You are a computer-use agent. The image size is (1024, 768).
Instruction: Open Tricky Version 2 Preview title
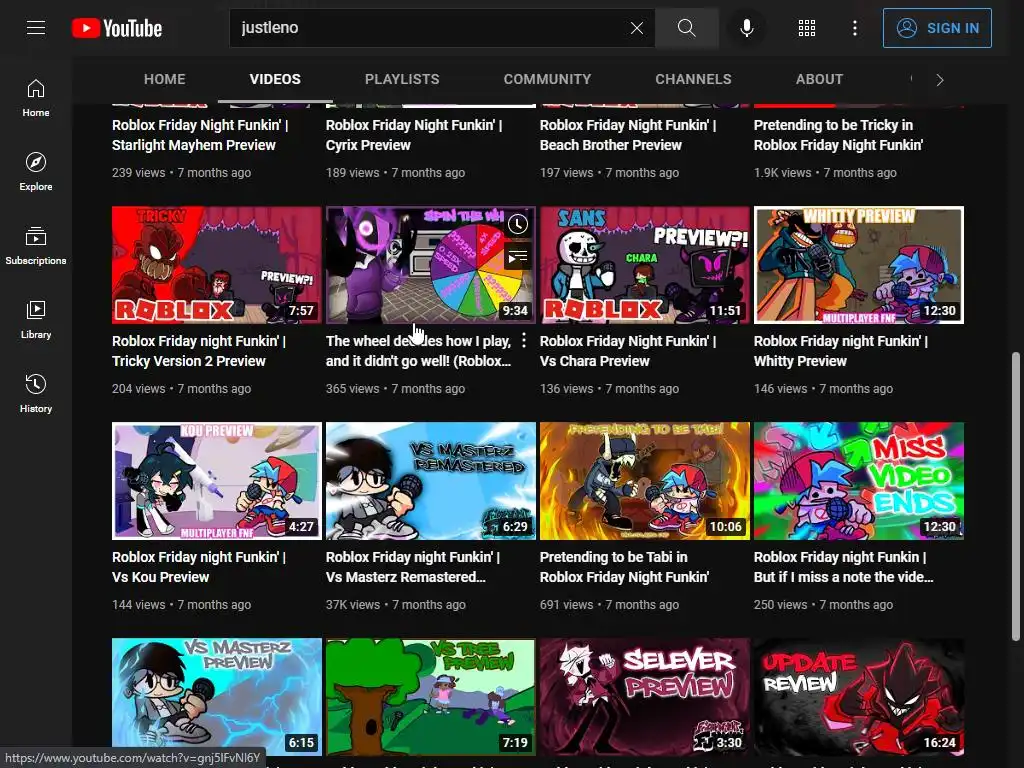click(x=199, y=351)
